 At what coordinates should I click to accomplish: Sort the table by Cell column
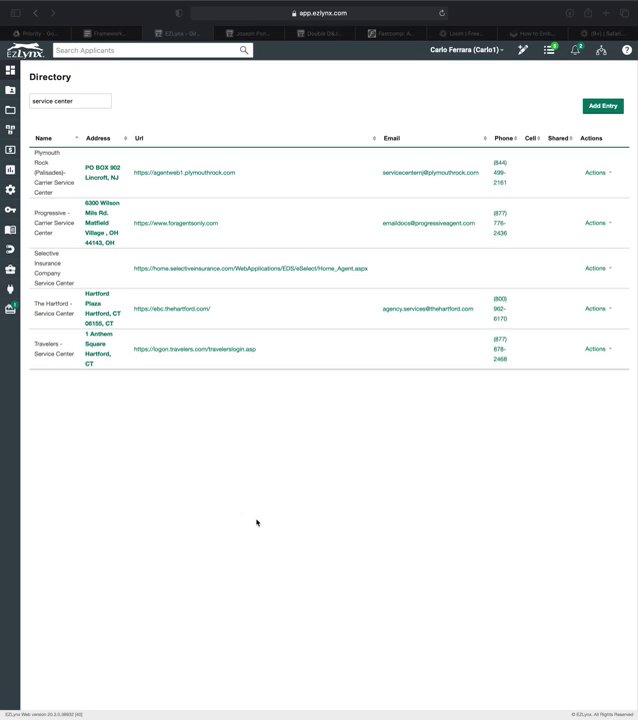[x=532, y=138]
